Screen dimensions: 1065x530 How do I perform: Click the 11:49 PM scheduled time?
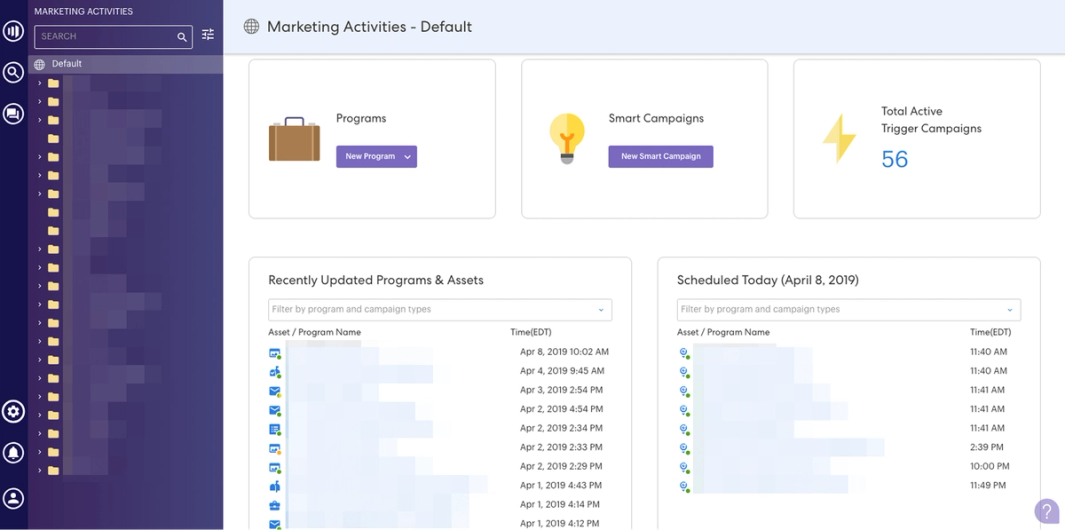989,485
